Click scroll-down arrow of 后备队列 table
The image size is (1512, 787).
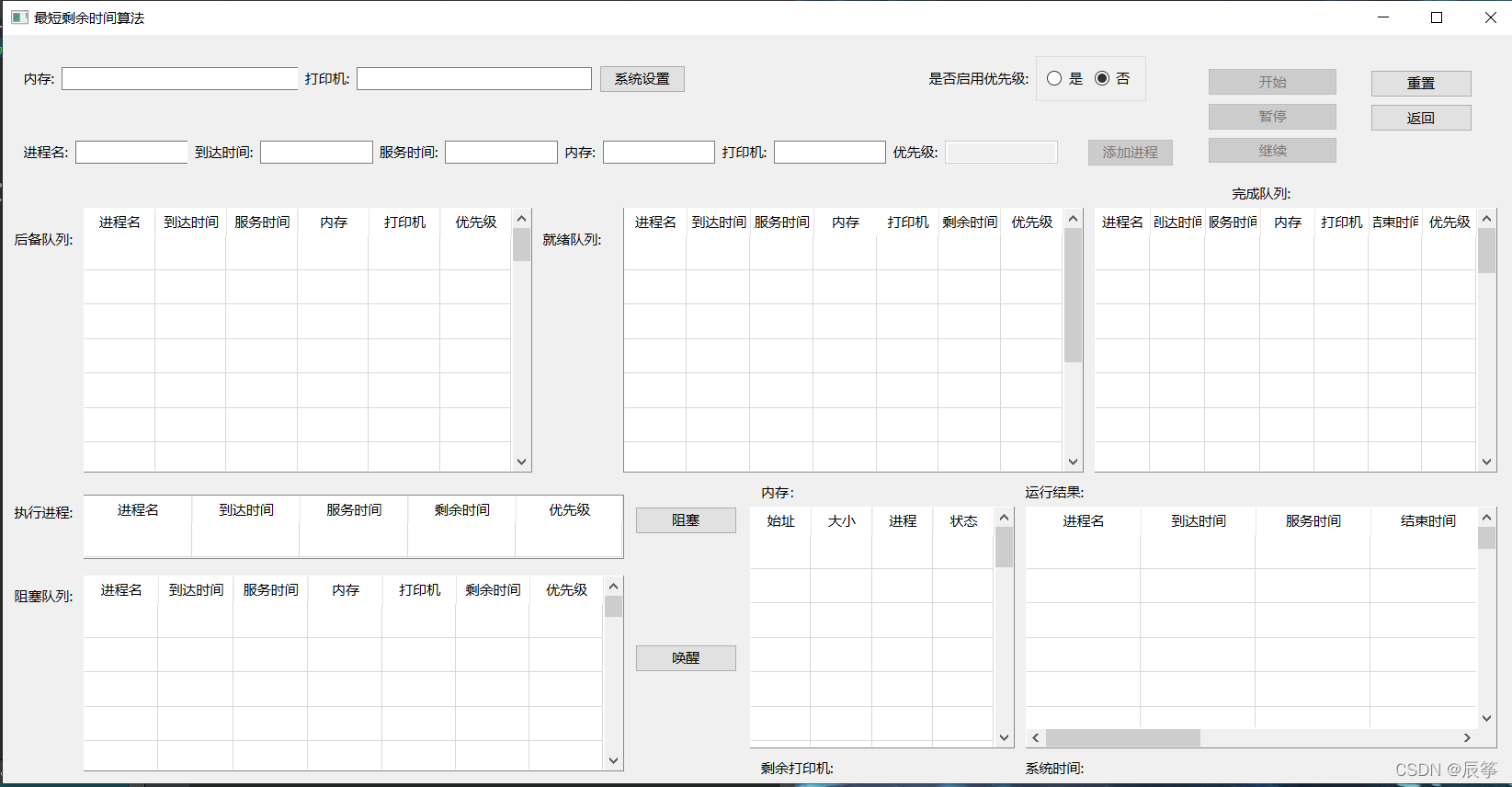click(521, 462)
